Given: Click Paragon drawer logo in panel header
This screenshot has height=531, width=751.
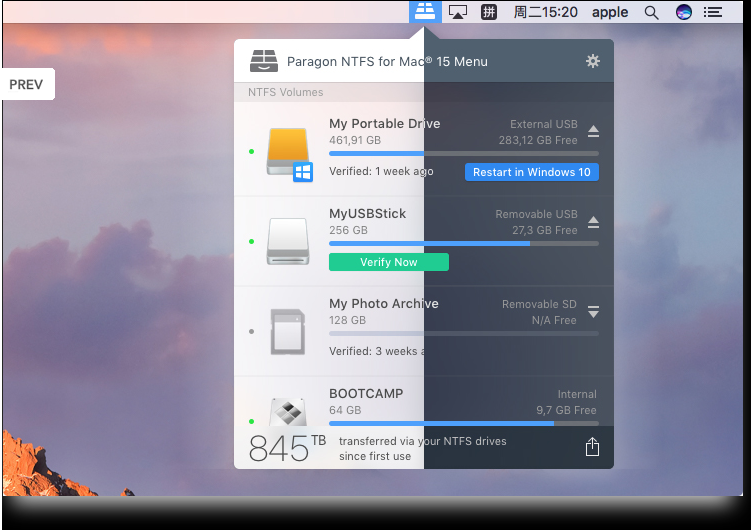Looking at the screenshot, I should [264, 61].
